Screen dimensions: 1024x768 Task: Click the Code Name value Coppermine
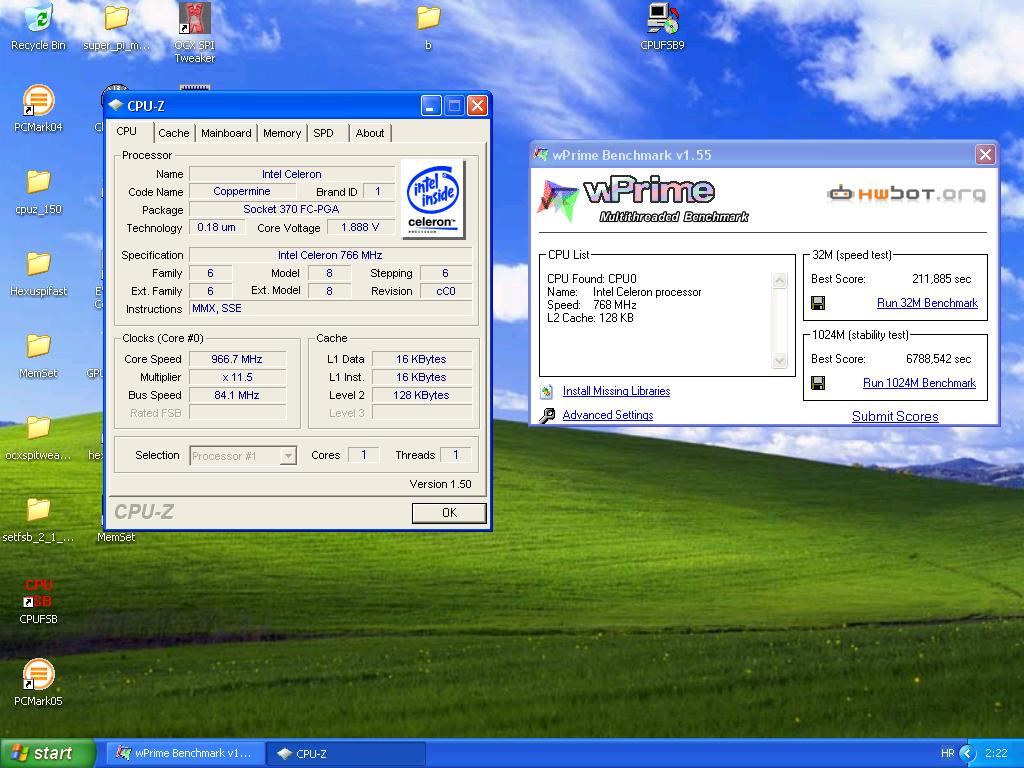tap(242, 191)
